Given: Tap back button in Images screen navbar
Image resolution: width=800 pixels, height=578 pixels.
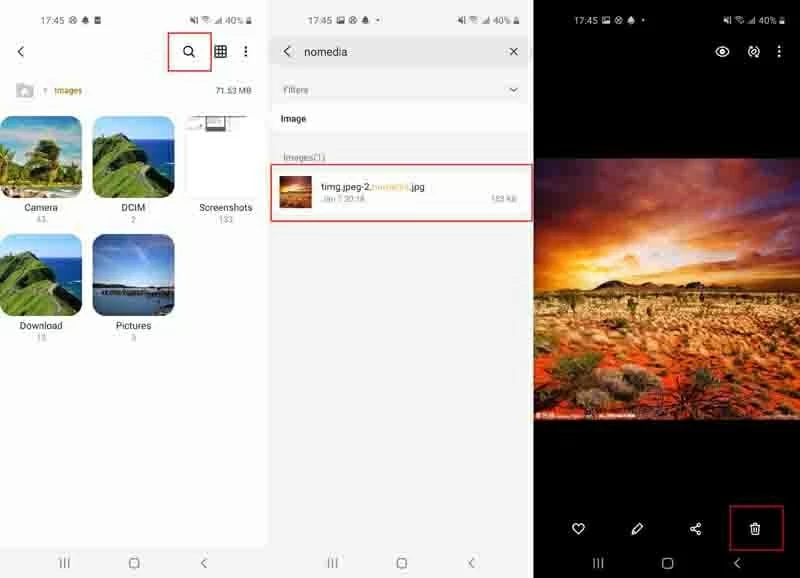Looking at the screenshot, I should (204, 563).
